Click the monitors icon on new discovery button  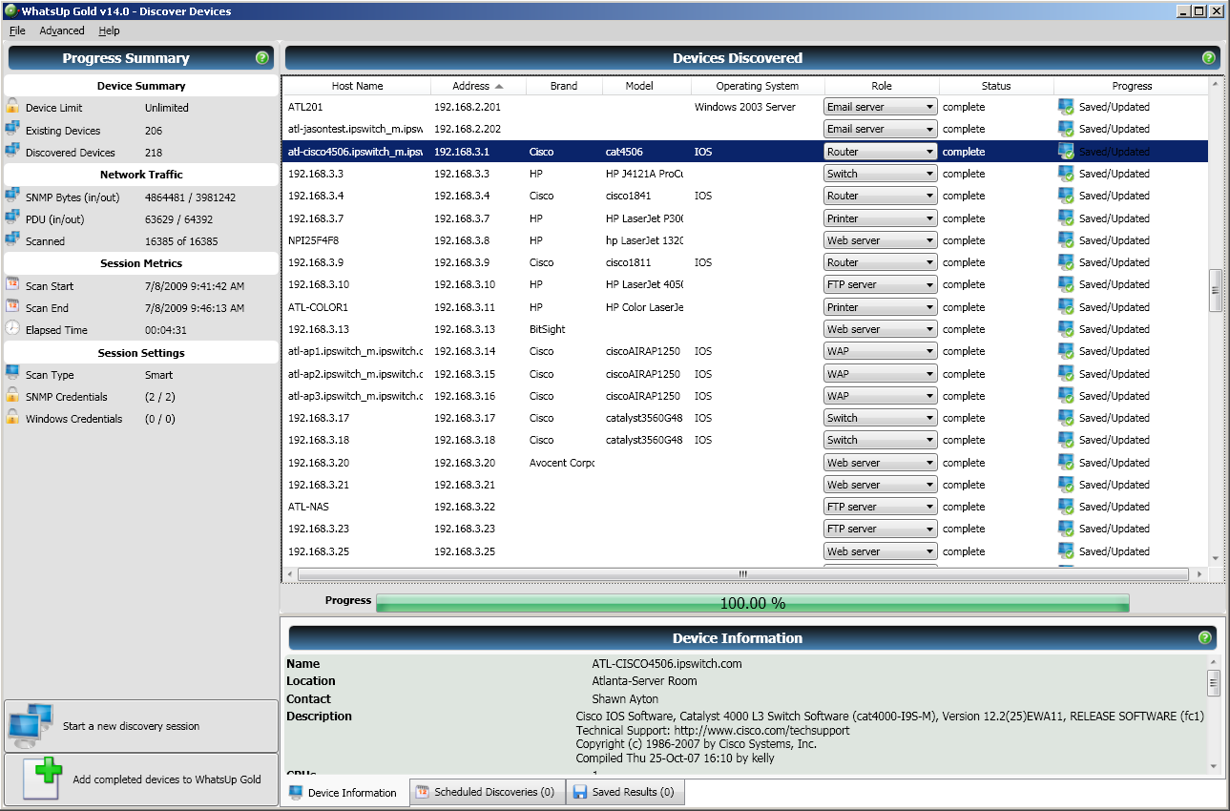point(30,725)
